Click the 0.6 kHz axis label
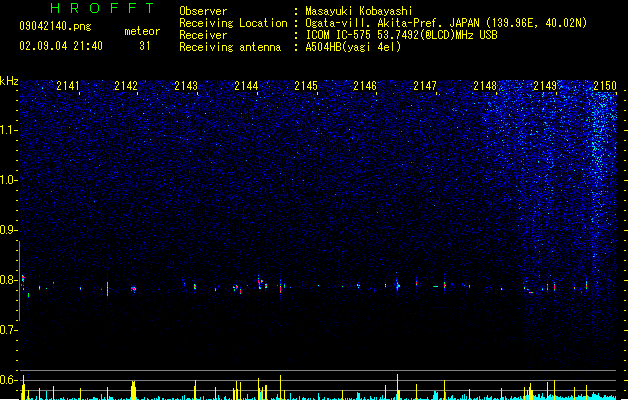This screenshot has height=400, width=629. pyautogui.click(x=9, y=380)
